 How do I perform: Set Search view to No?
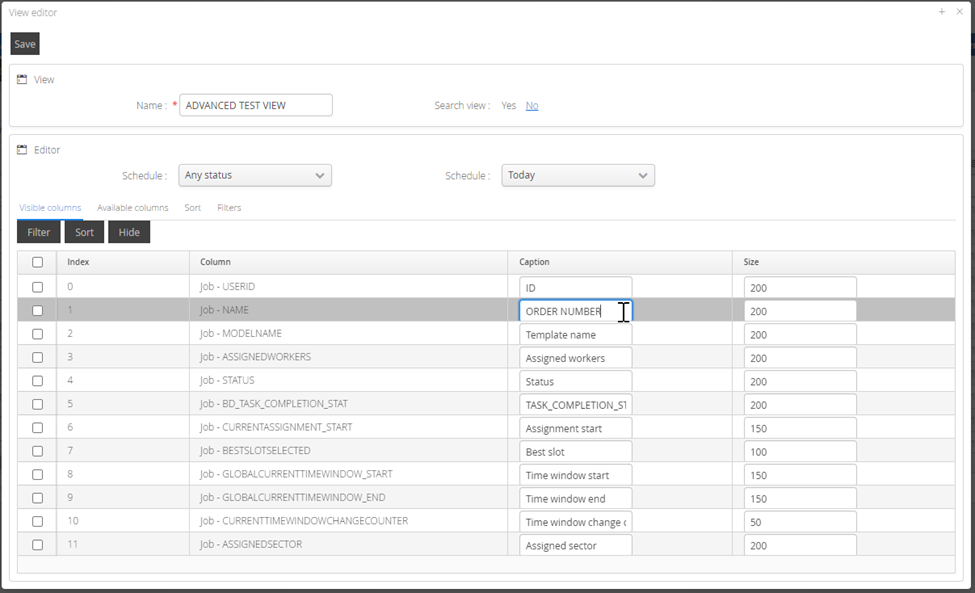point(532,105)
